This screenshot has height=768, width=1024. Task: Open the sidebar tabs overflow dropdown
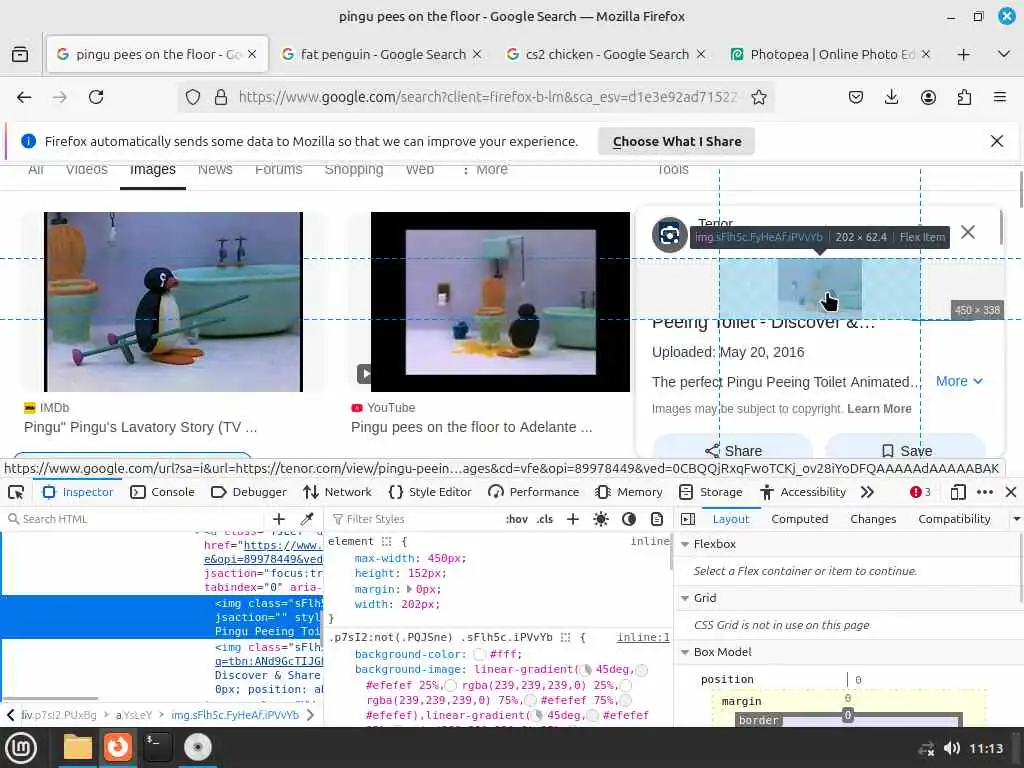pyautogui.click(x=1016, y=519)
